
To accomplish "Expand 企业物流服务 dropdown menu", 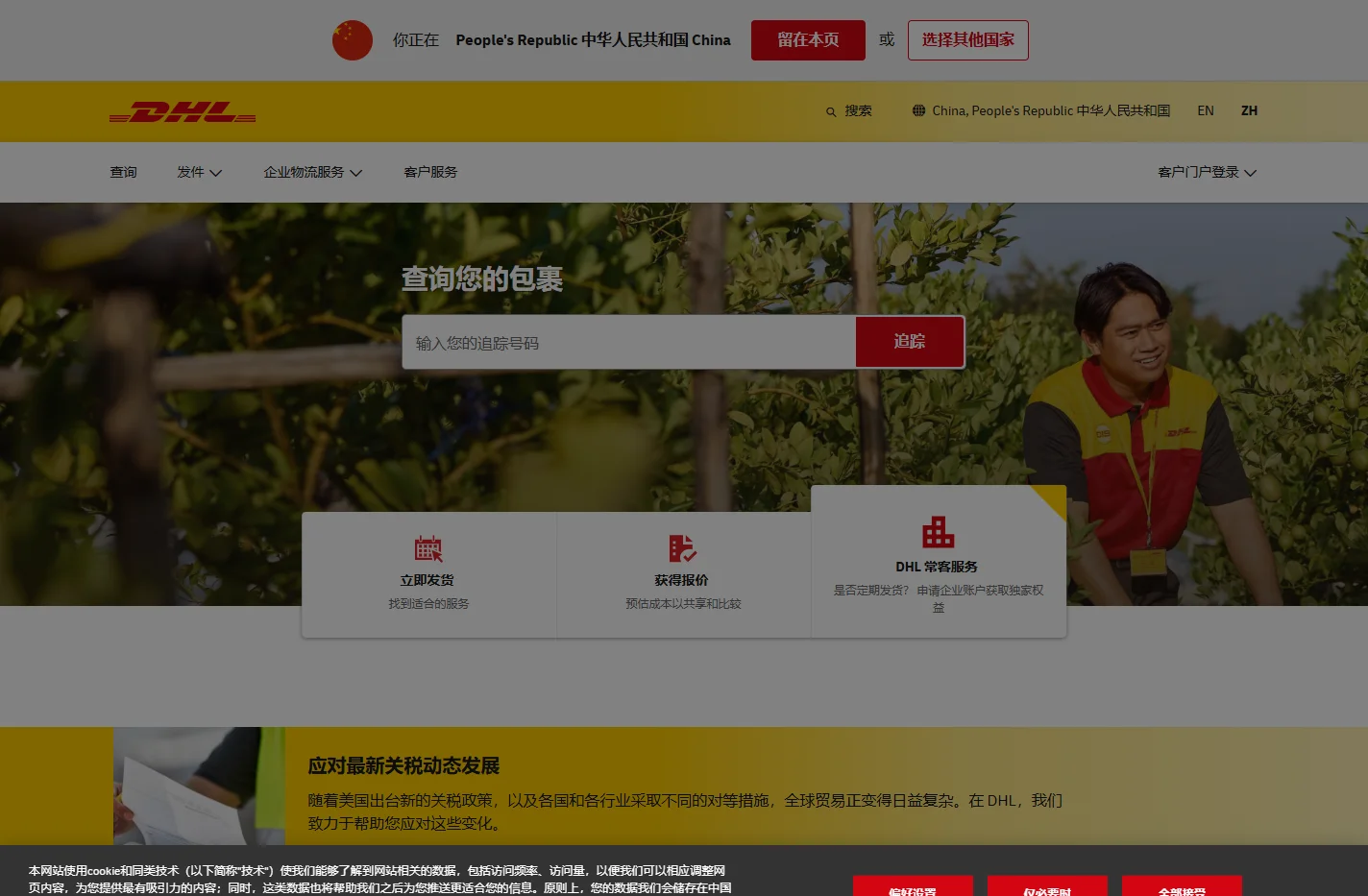I will click(x=313, y=172).
